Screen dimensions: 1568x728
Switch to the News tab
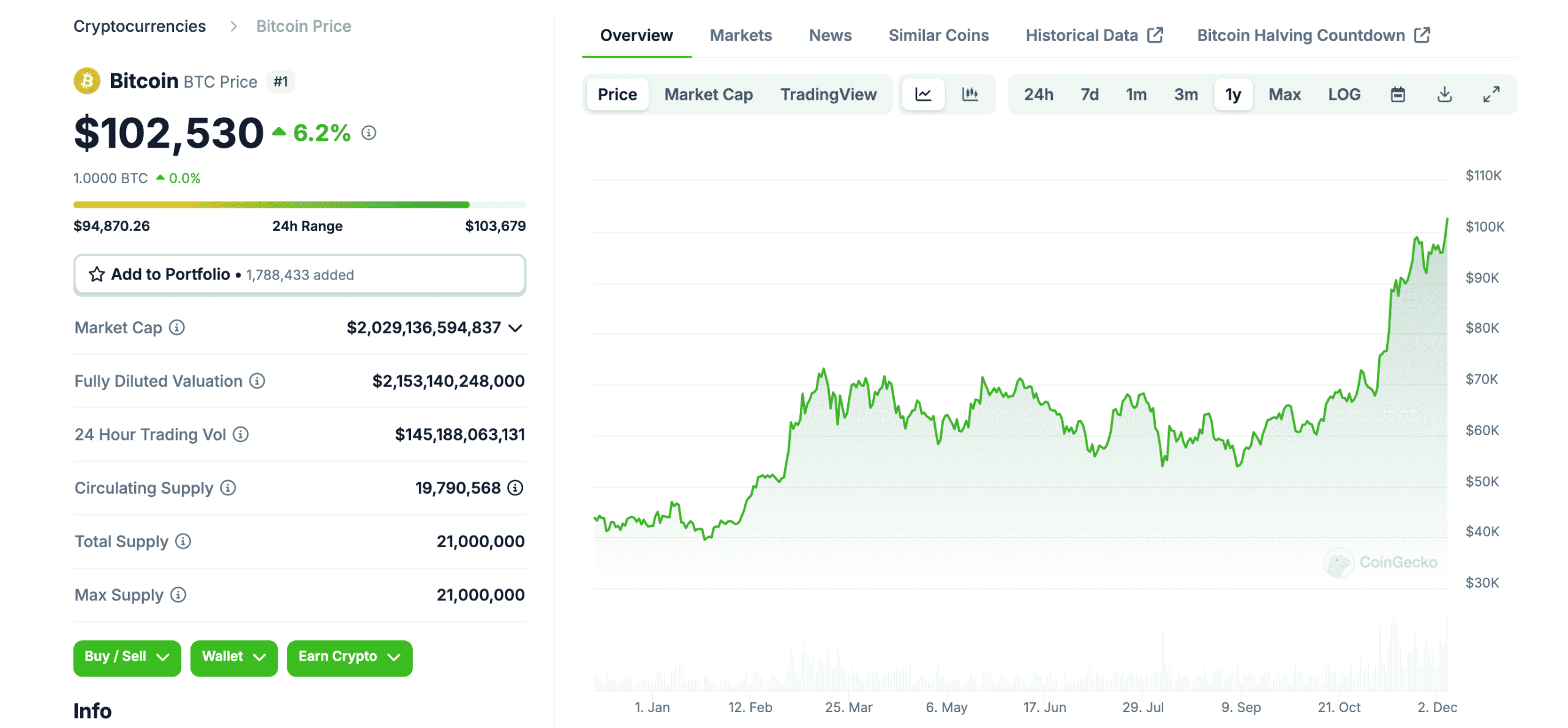tap(830, 35)
